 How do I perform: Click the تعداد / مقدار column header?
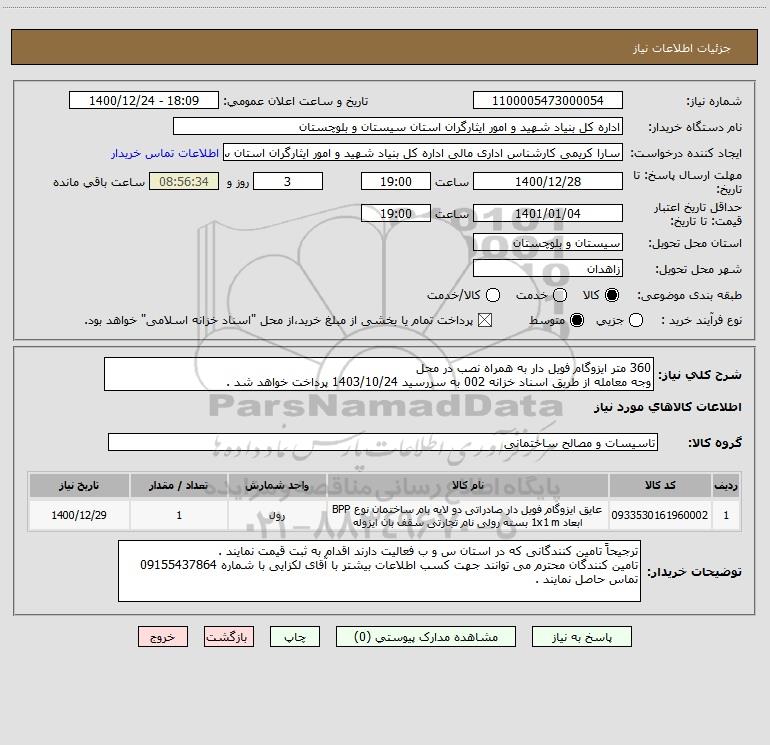coord(179,485)
